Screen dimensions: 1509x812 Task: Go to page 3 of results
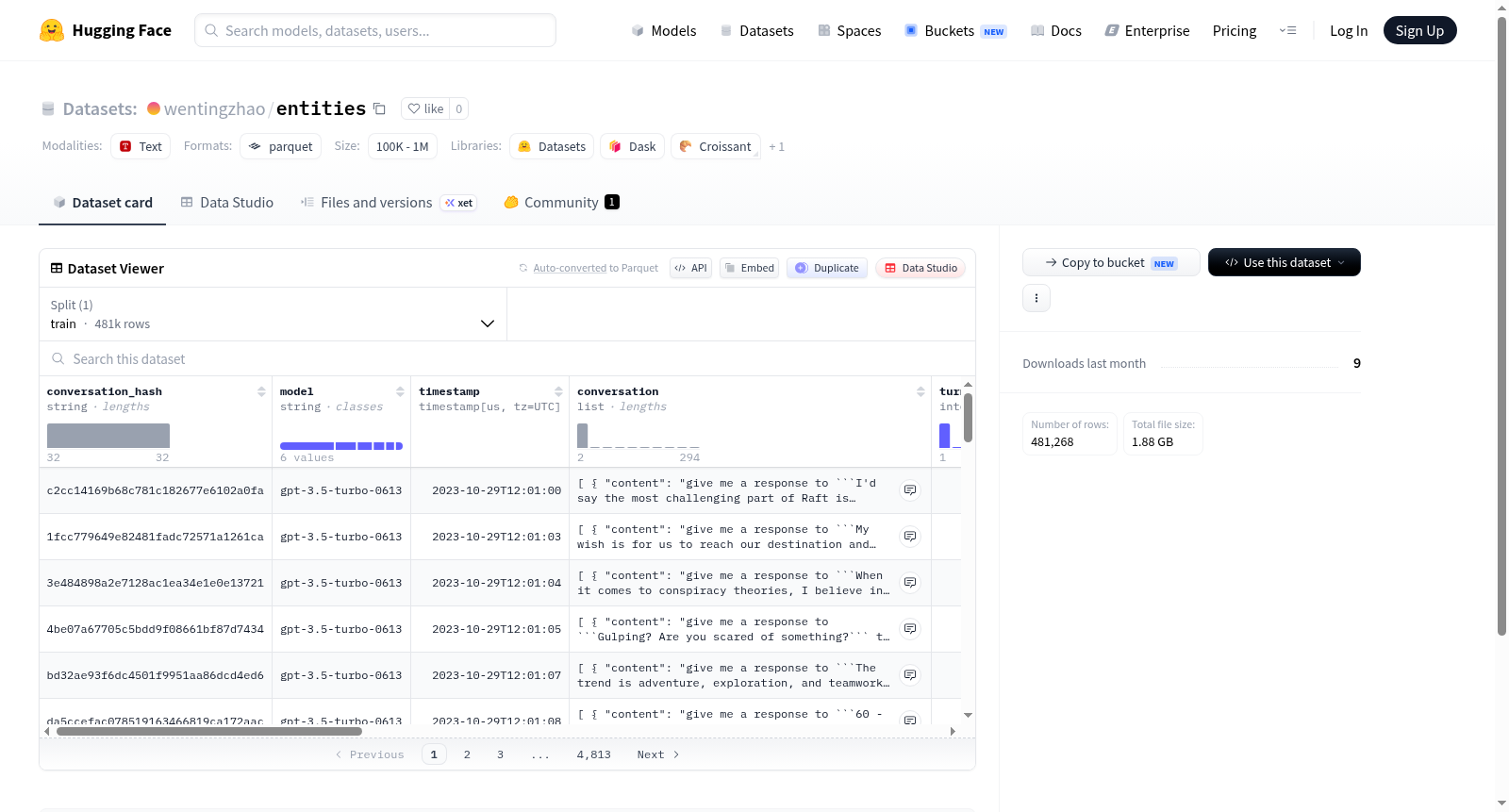pyautogui.click(x=500, y=754)
